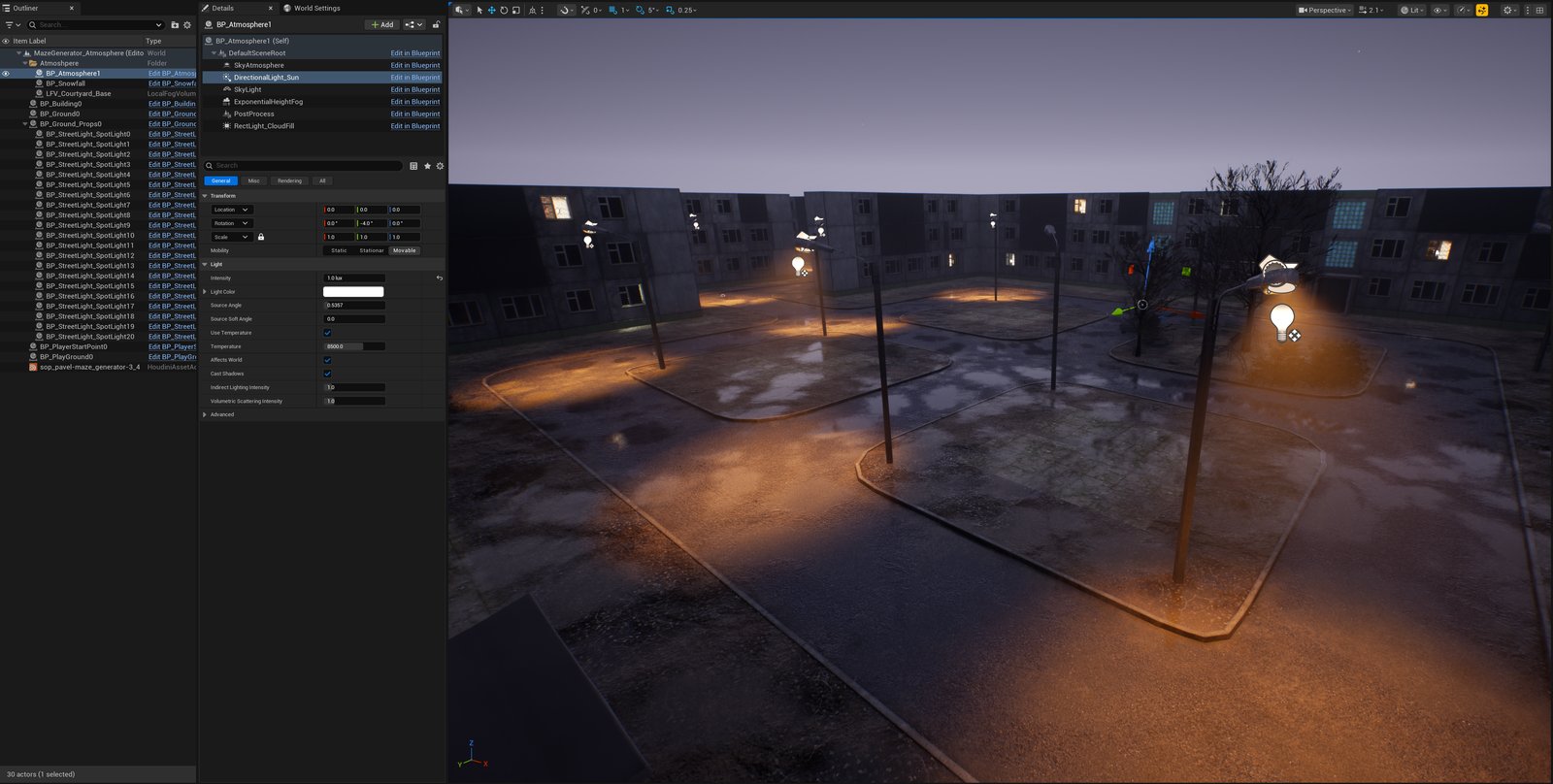Select the Rendering filter tab
Viewport: 1553px width, 784px height.
tap(289, 180)
